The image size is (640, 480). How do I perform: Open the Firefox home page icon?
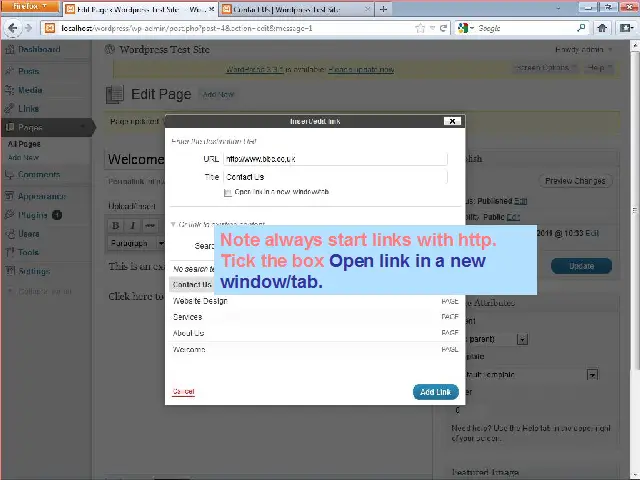coord(602,28)
